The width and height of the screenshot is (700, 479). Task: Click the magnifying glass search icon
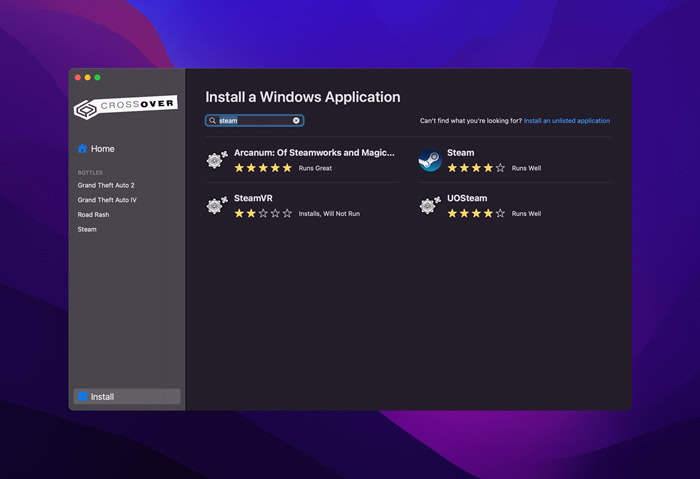click(212, 121)
